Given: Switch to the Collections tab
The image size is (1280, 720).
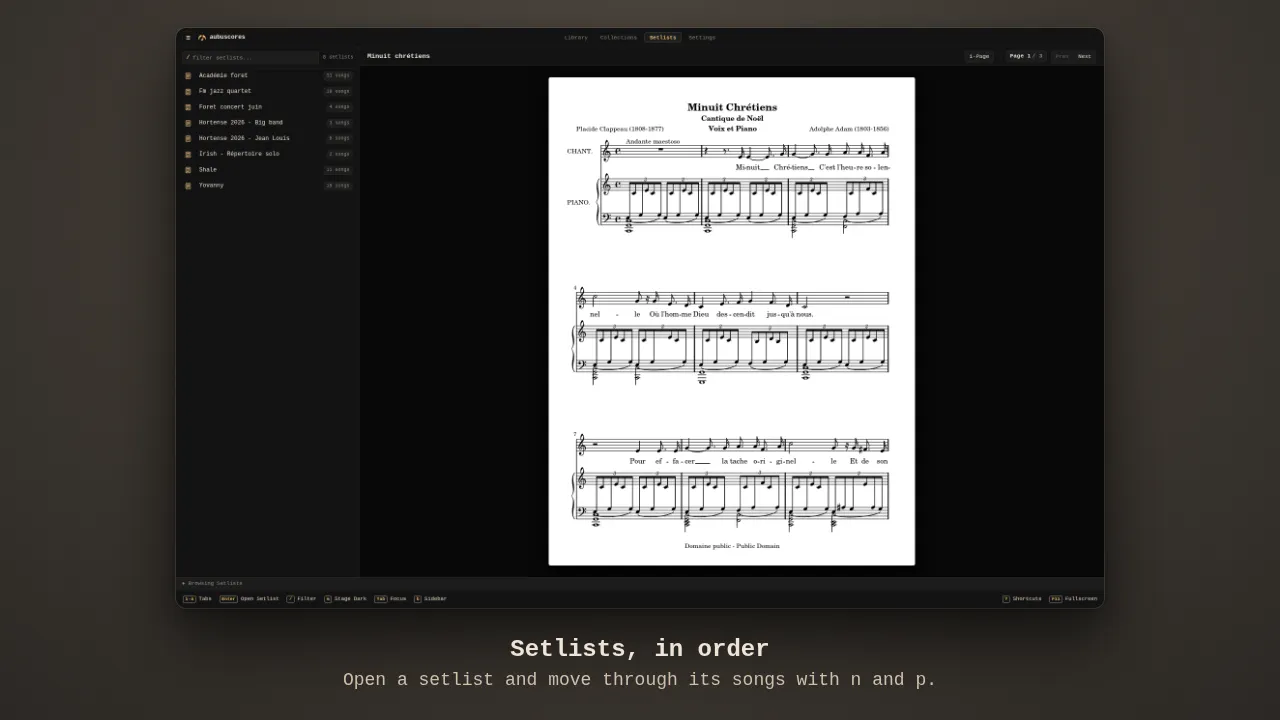Looking at the screenshot, I should (x=618, y=38).
